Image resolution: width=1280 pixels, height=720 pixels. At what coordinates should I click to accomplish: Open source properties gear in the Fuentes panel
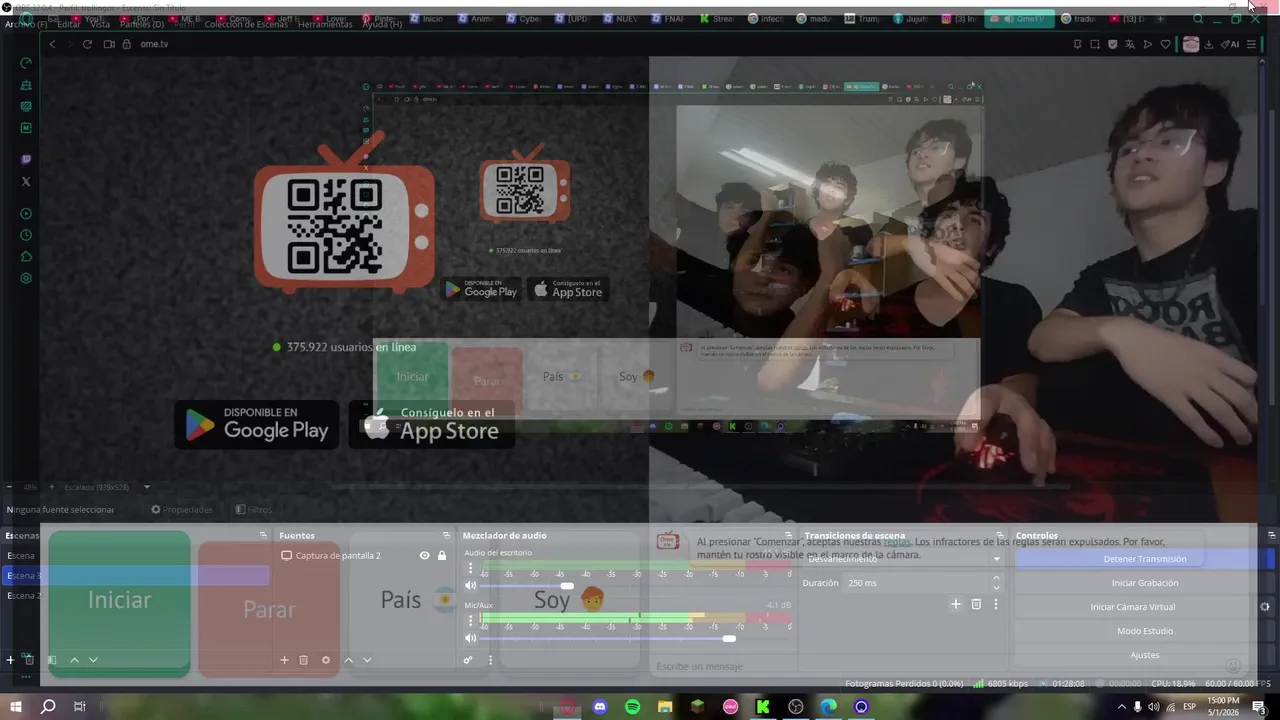tap(326, 660)
